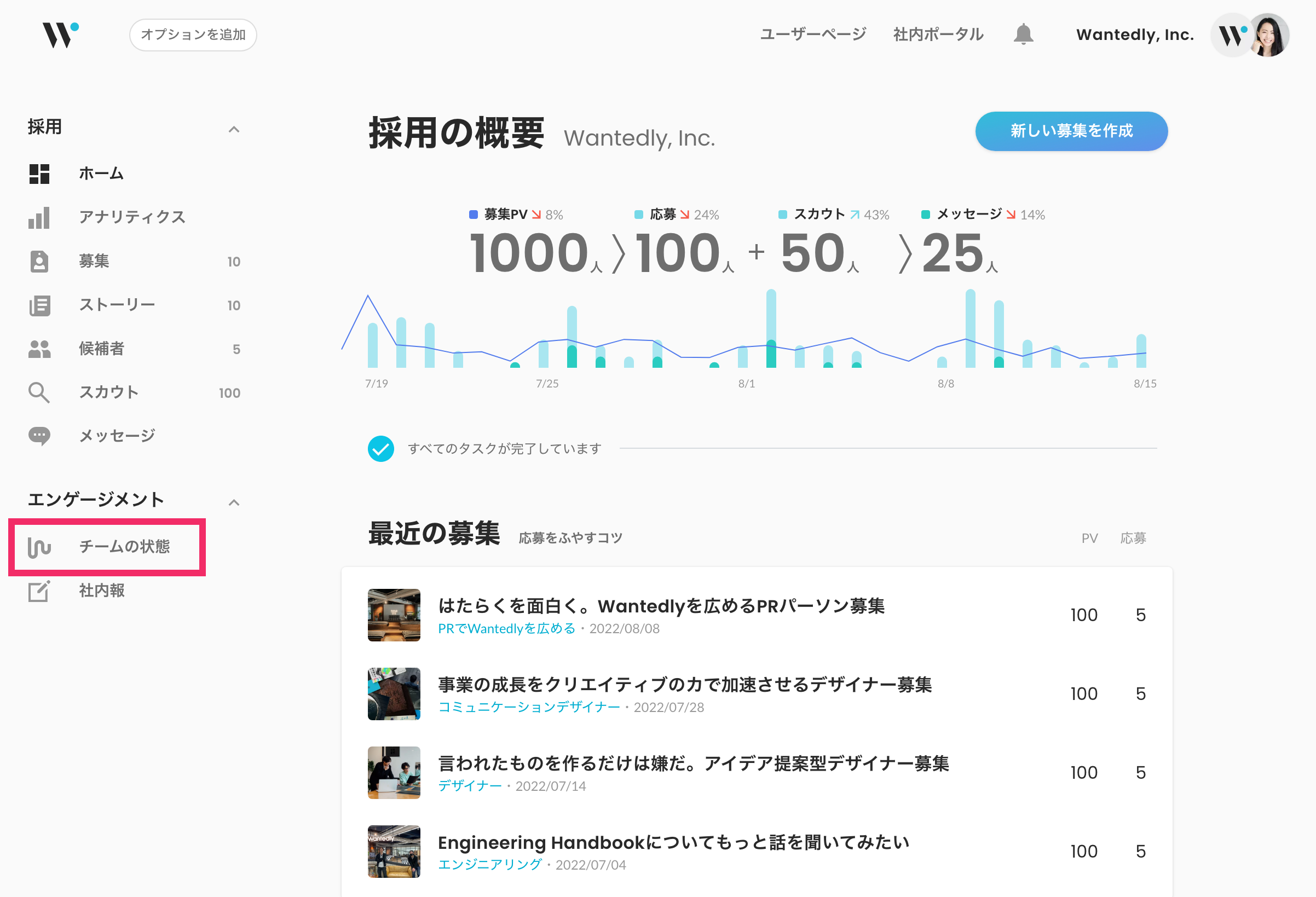Image resolution: width=1316 pixels, height=897 pixels.
Task: Click the 8/1 chart date label
Action: coord(746,384)
